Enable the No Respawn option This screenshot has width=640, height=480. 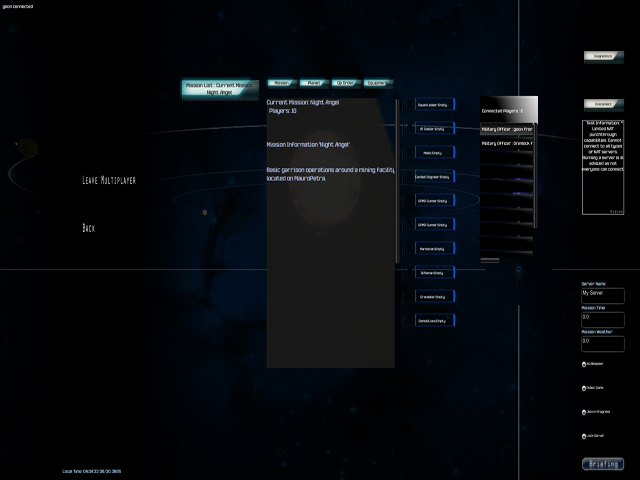click(584, 364)
